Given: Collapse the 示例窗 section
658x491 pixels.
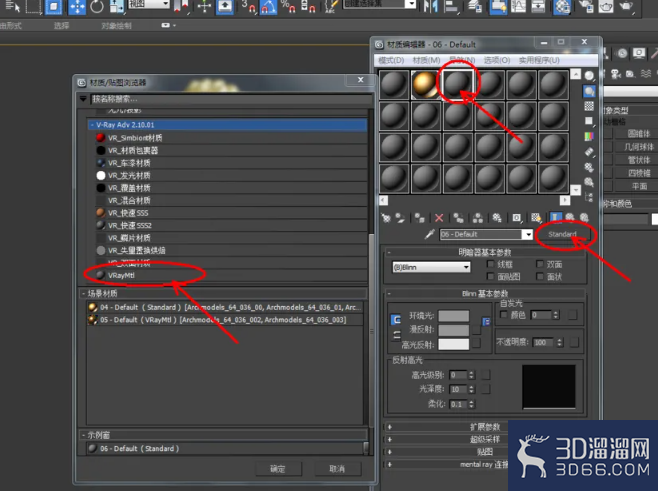Looking at the screenshot, I should [x=84, y=435].
